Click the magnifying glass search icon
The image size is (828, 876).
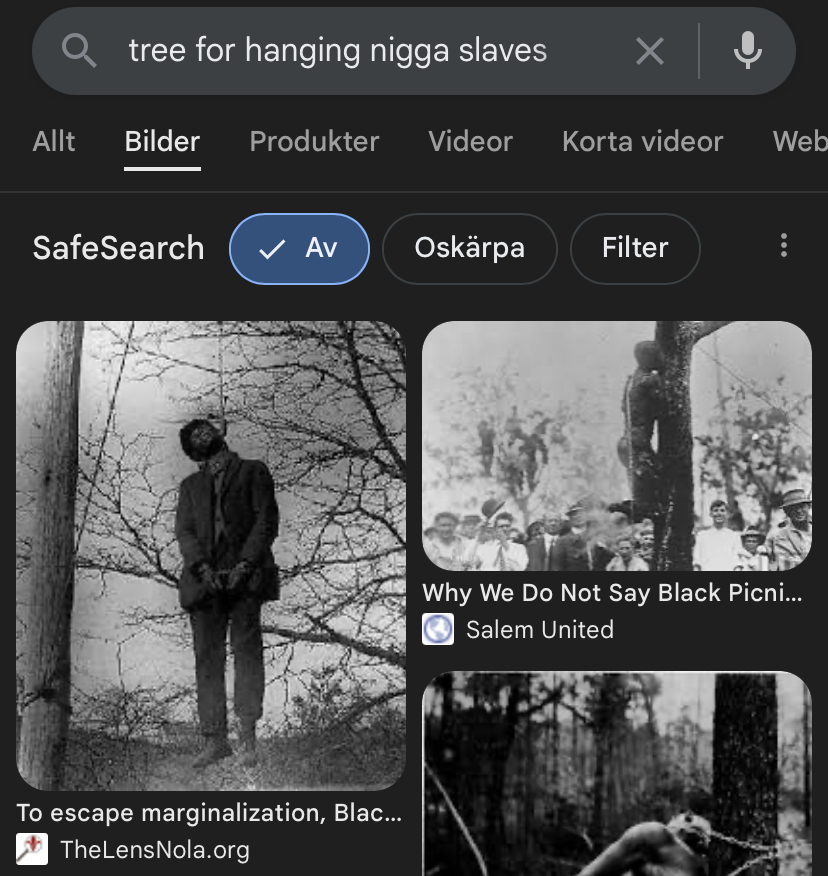point(79,51)
